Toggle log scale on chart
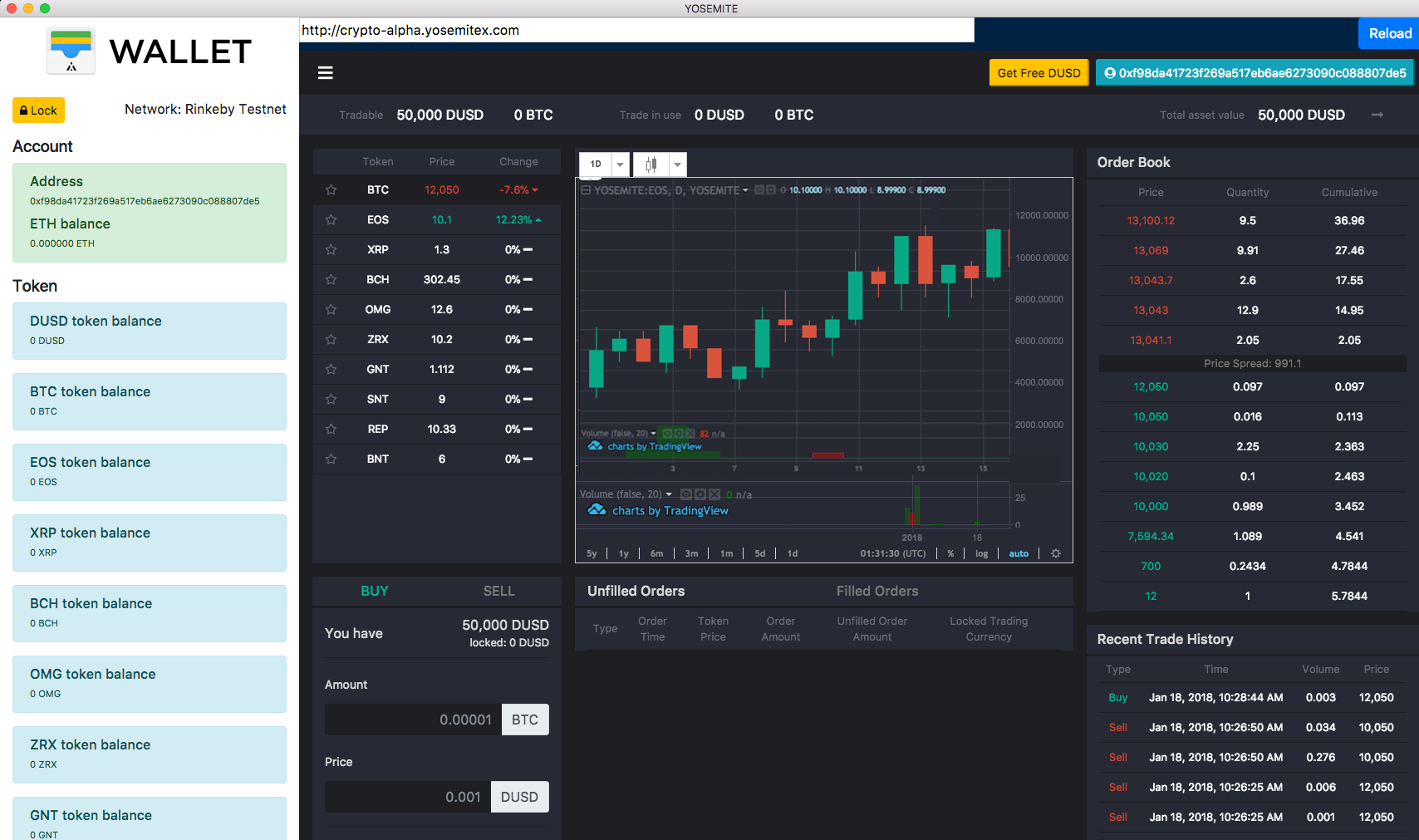Screen dimensions: 1419x840 pos(982,553)
